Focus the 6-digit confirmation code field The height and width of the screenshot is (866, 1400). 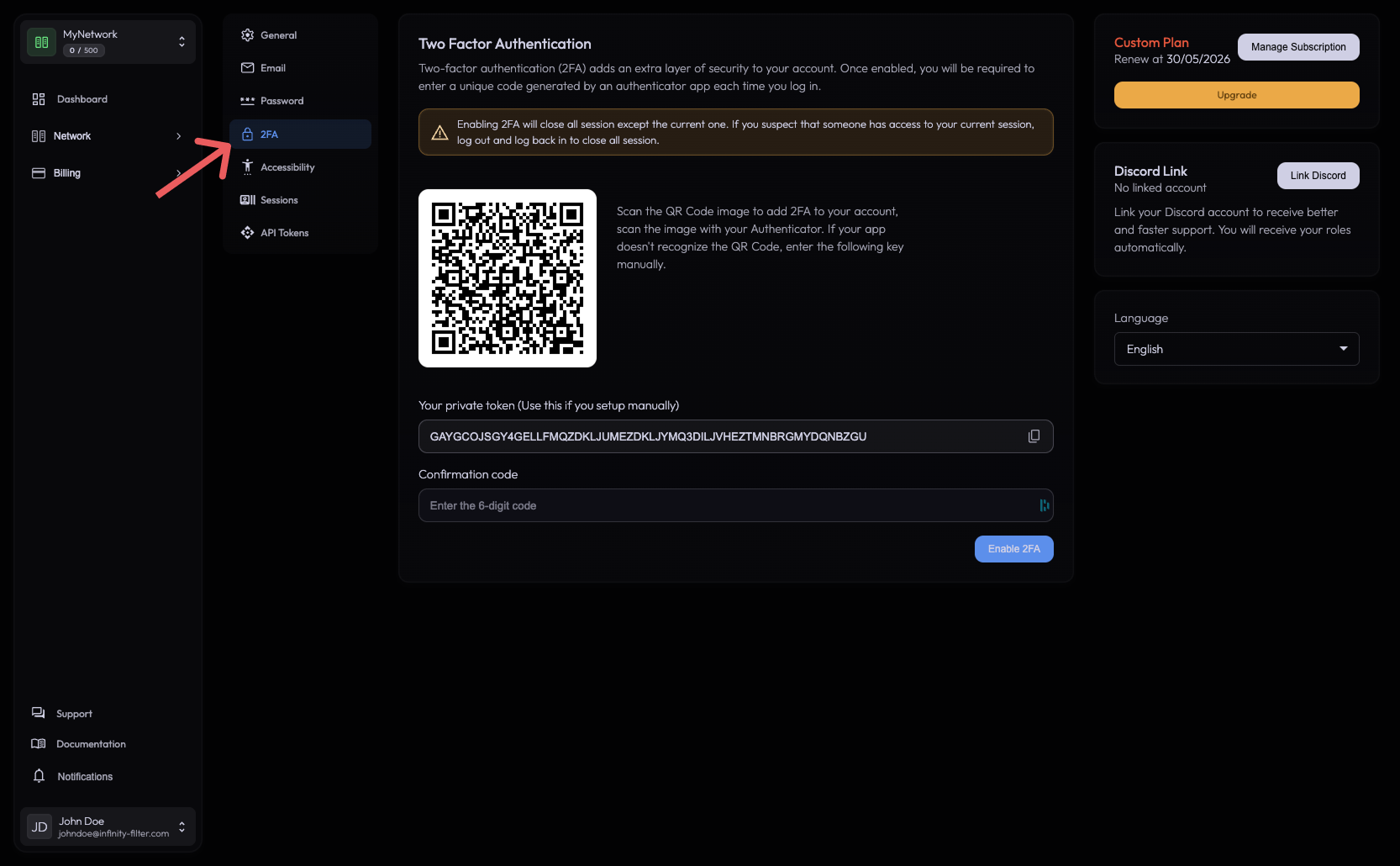(x=736, y=505)
